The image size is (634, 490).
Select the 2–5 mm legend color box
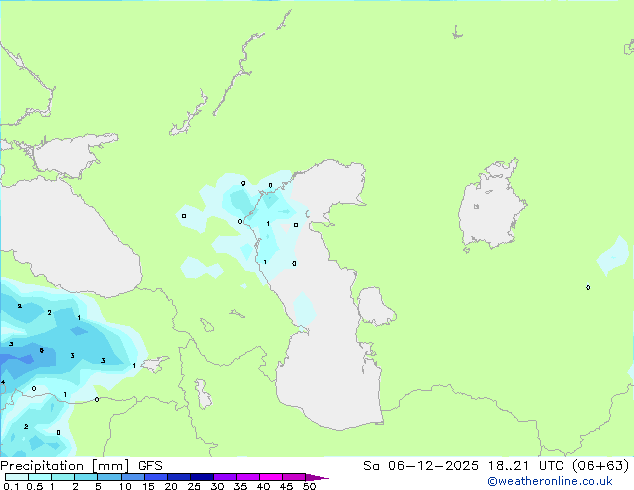coord(86,477)
